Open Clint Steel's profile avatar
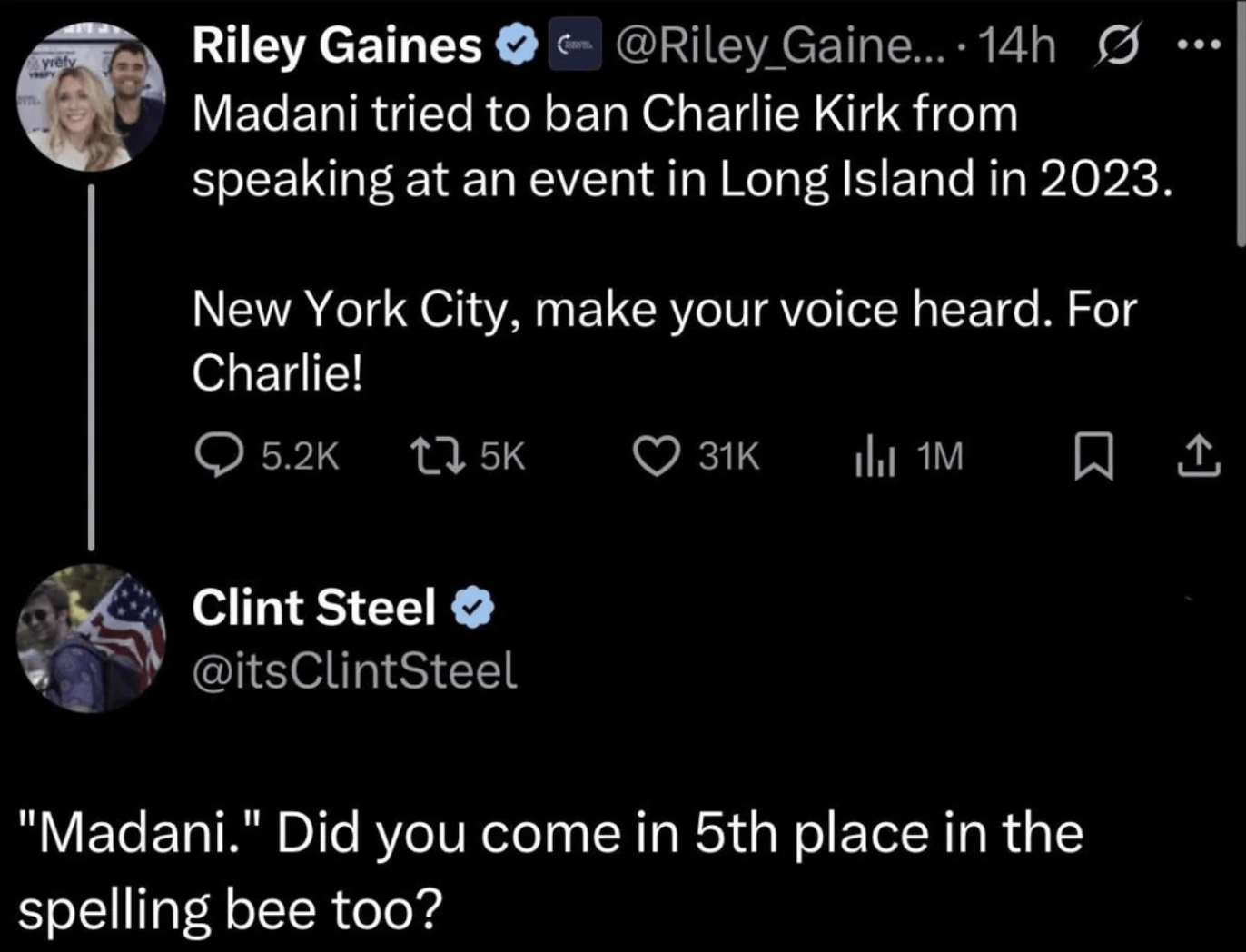This screenshot has width=1246, height=952. point(91,638)
